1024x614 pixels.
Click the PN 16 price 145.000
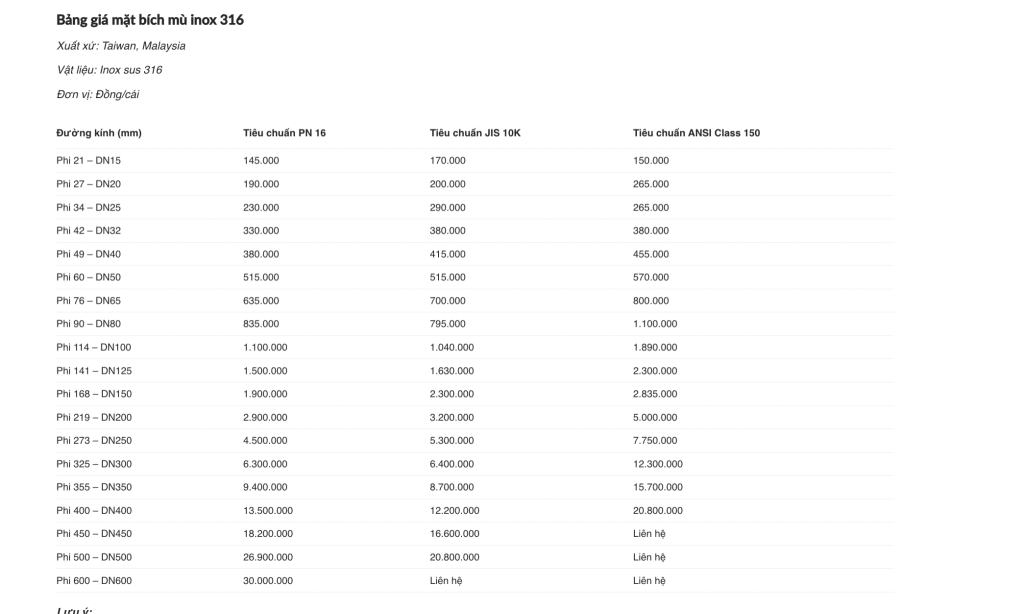tap(261, 160)
